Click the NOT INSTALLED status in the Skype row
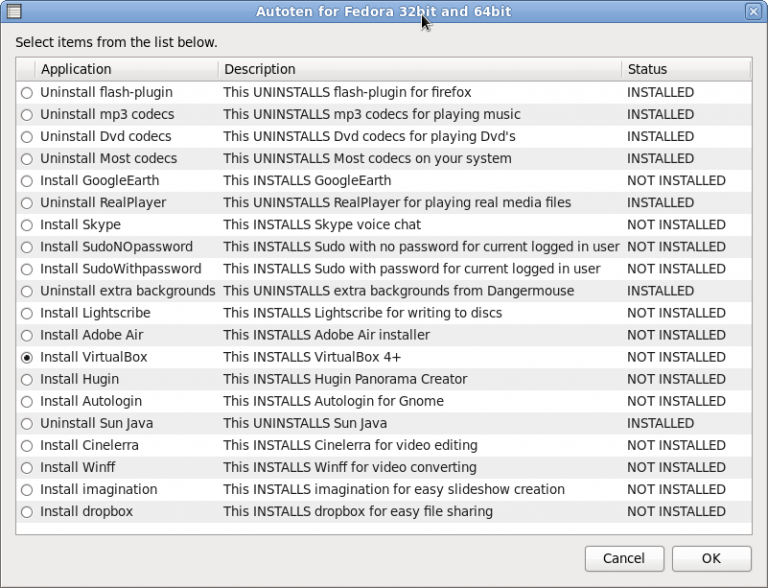The width and height of the screenshot is (768, 588). pos(676,225)
